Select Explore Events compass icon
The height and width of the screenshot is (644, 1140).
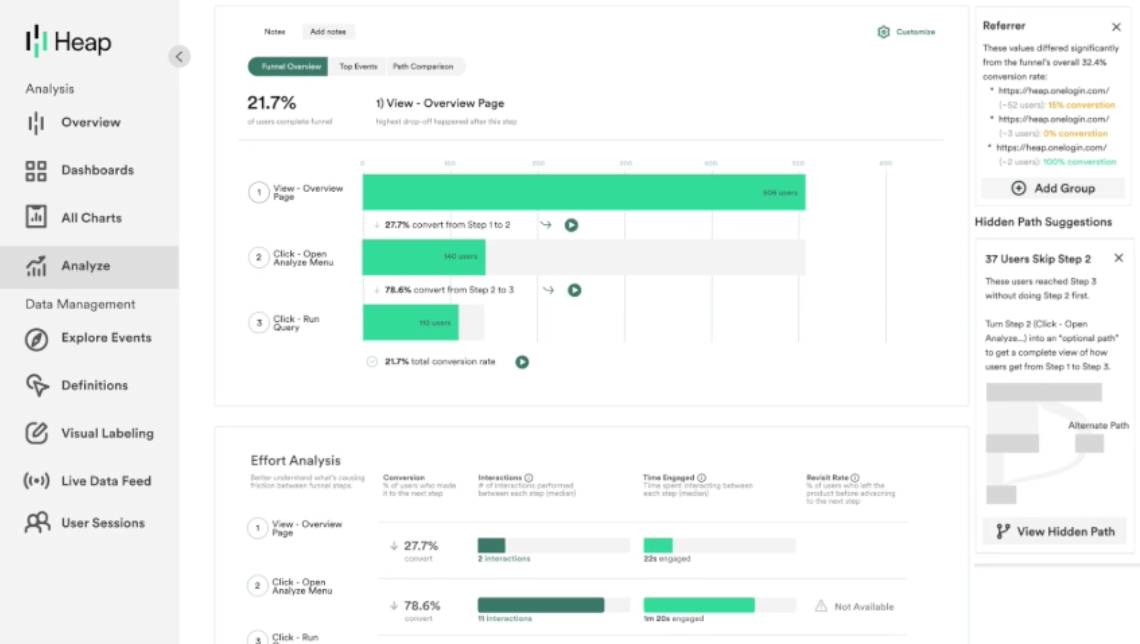(x=36, y=339)
